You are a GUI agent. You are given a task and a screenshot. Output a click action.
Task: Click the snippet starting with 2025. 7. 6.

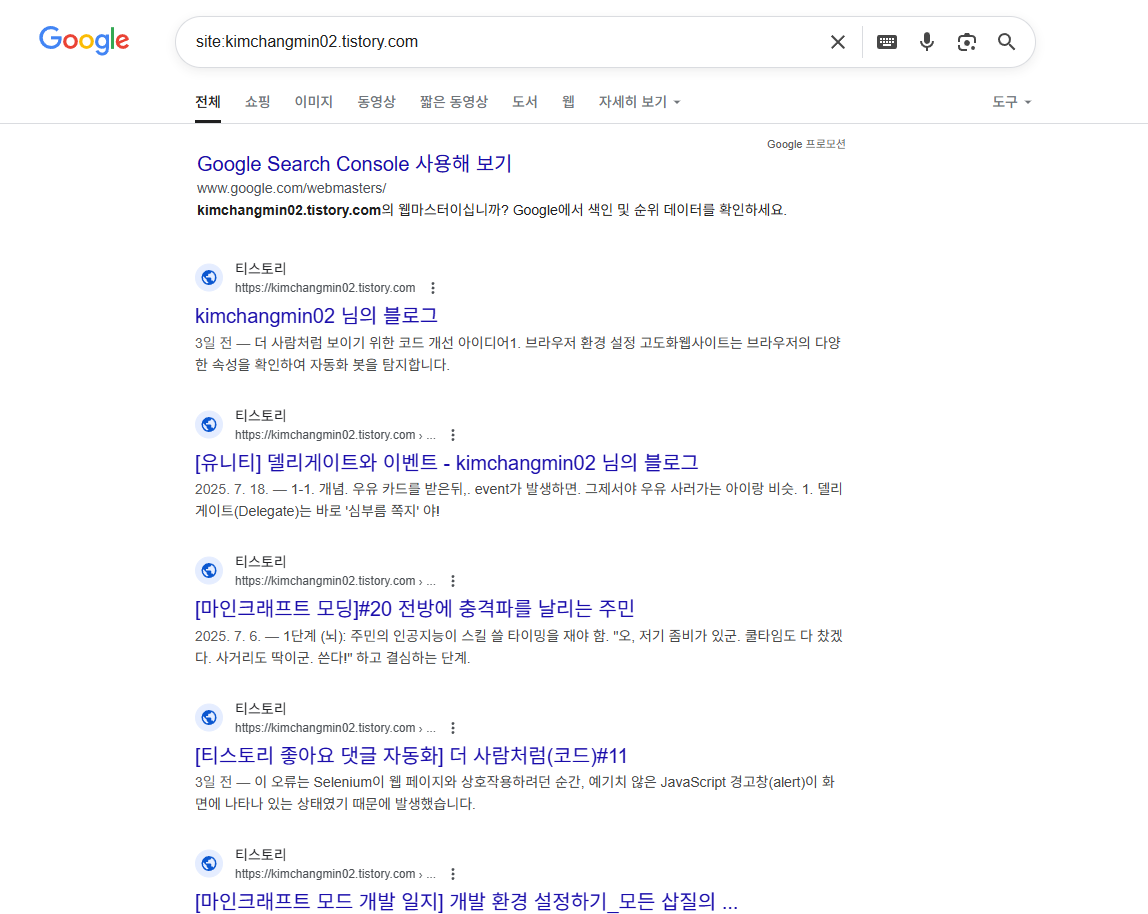518,647
